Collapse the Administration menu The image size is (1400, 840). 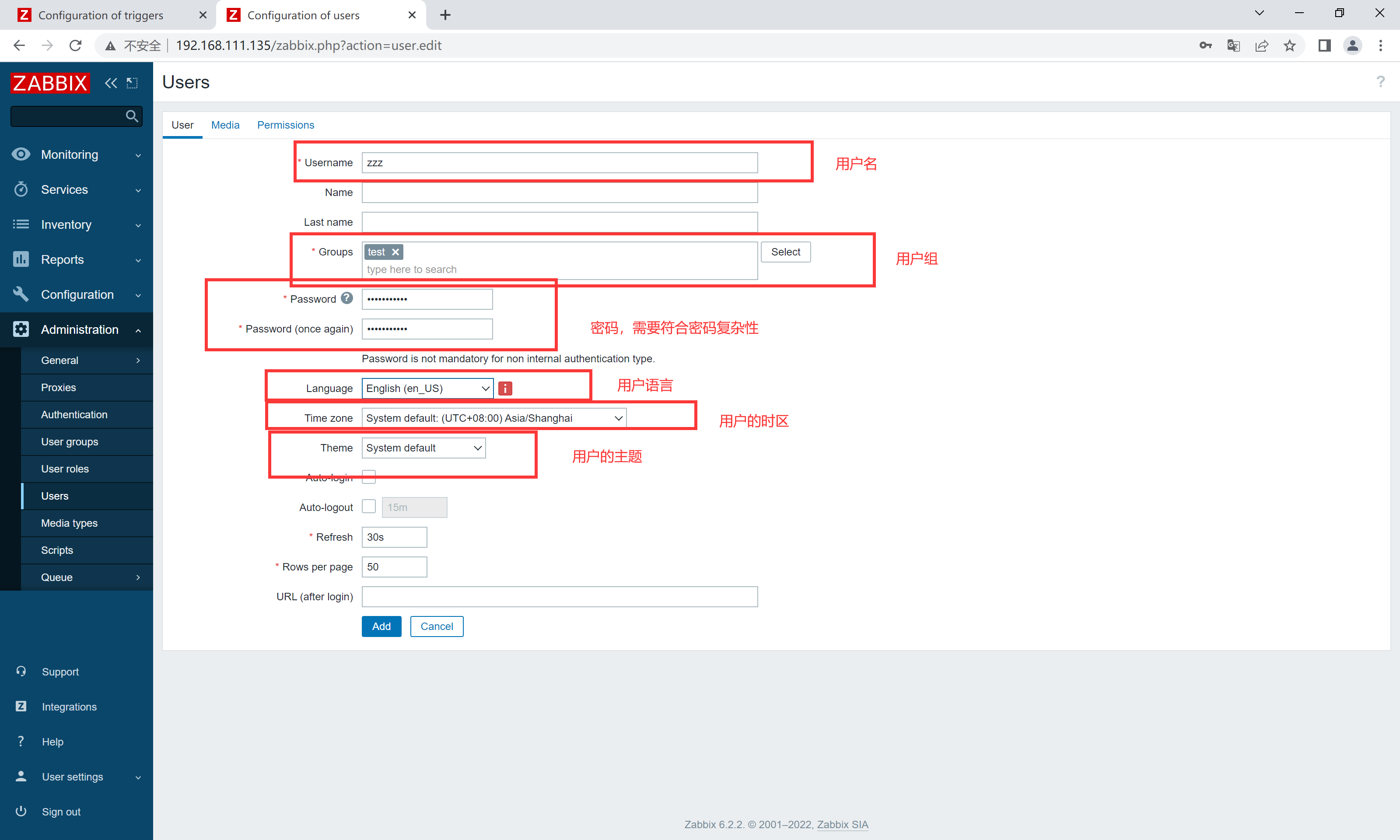point(138,331)
